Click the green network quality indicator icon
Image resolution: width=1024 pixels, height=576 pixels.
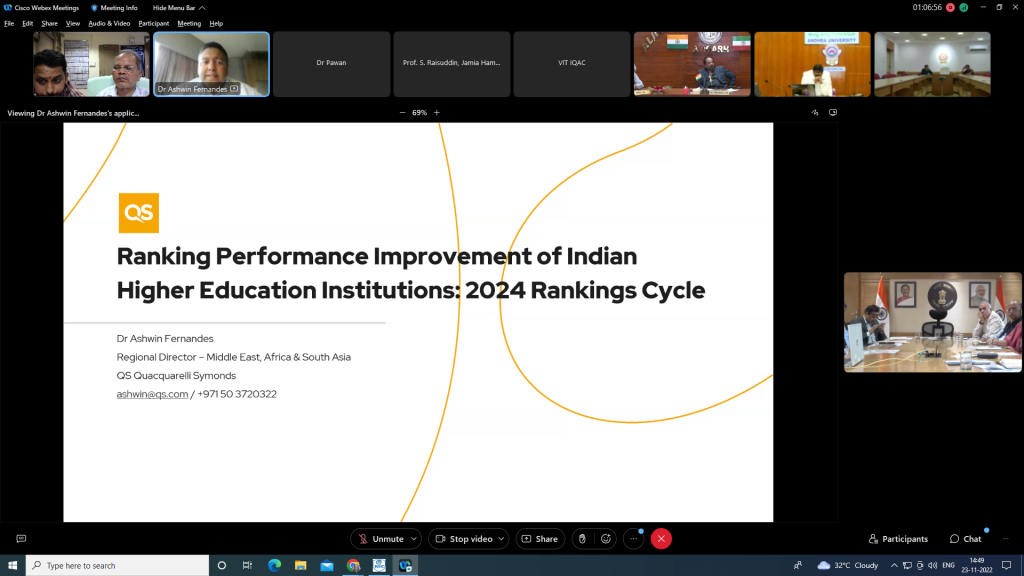(x=964, y=8)
